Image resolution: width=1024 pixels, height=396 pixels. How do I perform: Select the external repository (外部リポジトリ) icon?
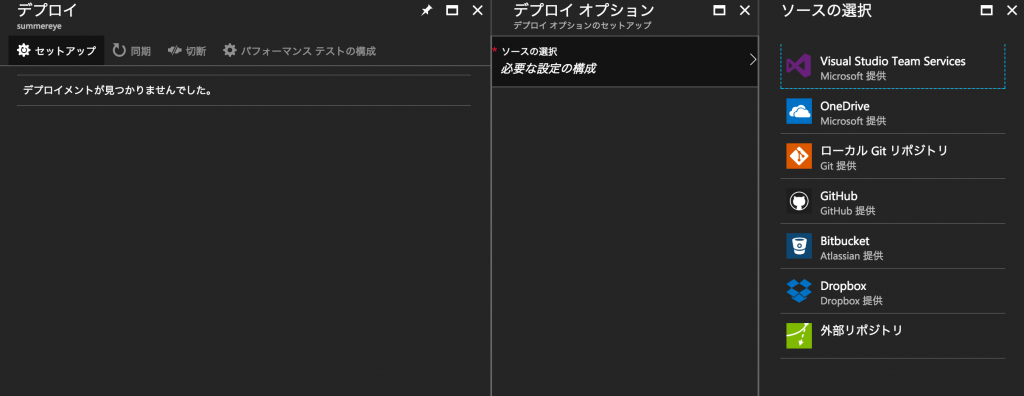pos(799,336)
